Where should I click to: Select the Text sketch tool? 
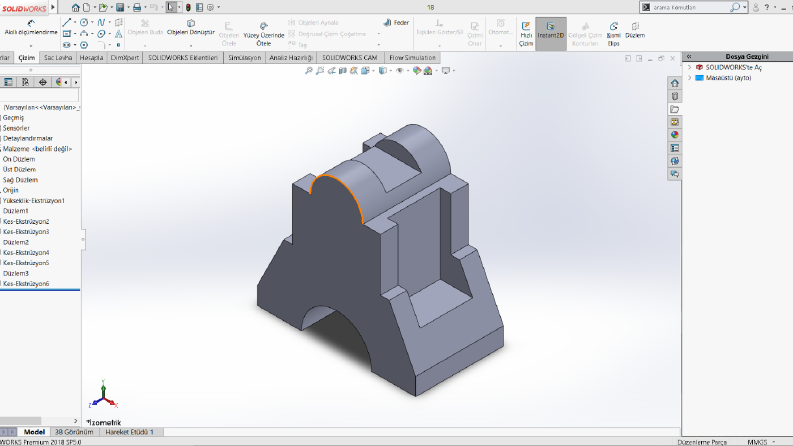[118, 33]
